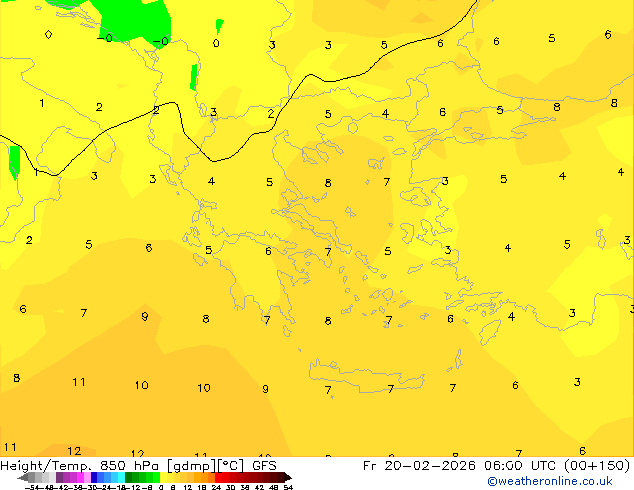The height and width of the screenshot is (490, 634).
Task: Click the '(00+150)' forecast offset text
Action: (597, 466)
